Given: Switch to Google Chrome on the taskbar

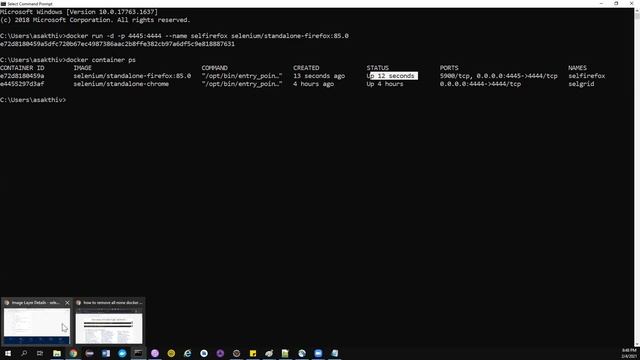Looking at the screenshot, I should tap(73, 353).
